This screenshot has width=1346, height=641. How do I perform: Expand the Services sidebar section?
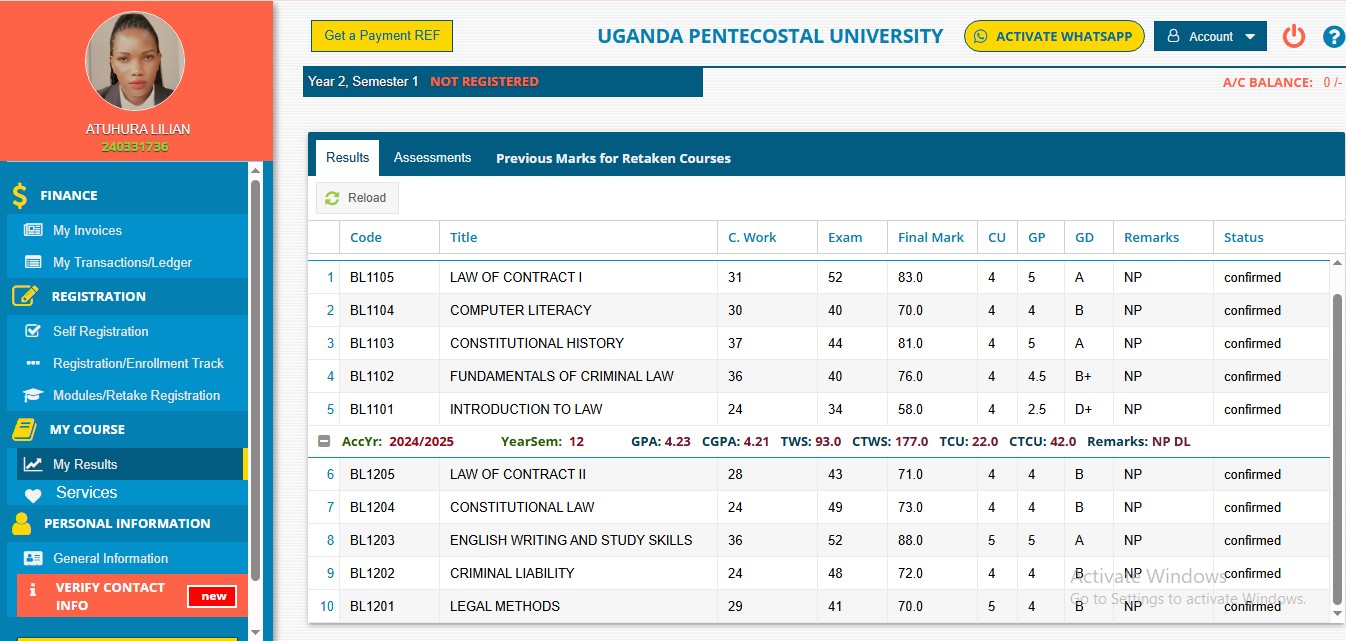86,493
